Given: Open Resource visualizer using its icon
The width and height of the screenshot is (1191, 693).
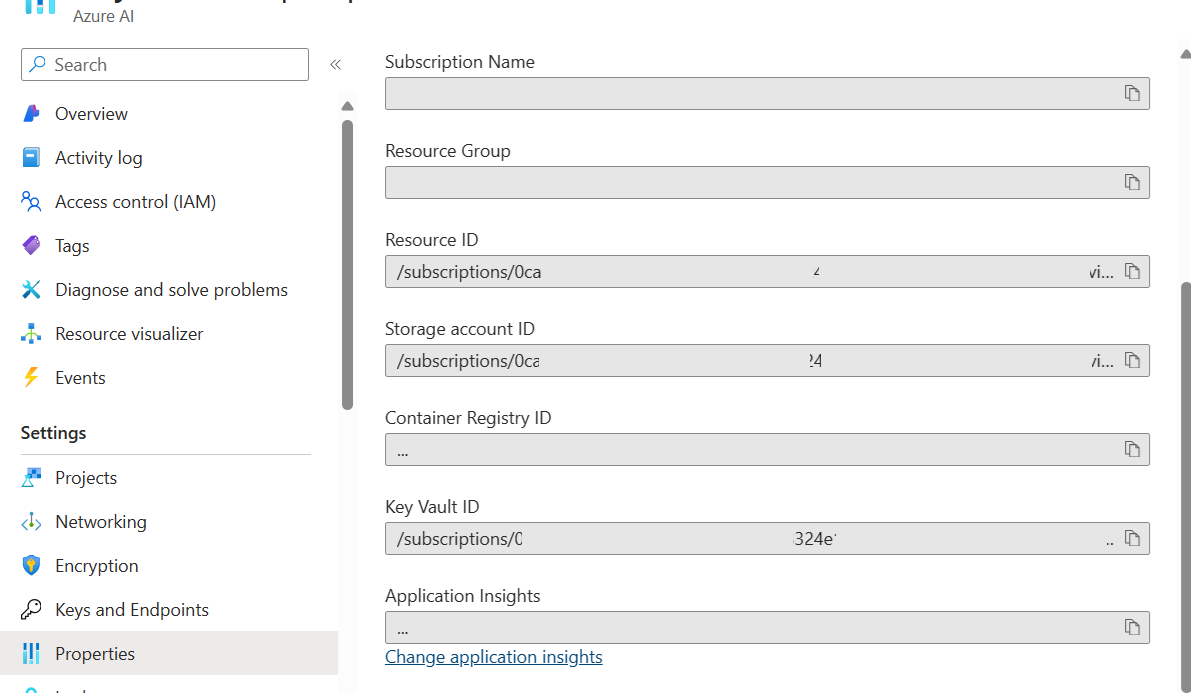Looking at the screenshot, I should (x=33, y=333).
